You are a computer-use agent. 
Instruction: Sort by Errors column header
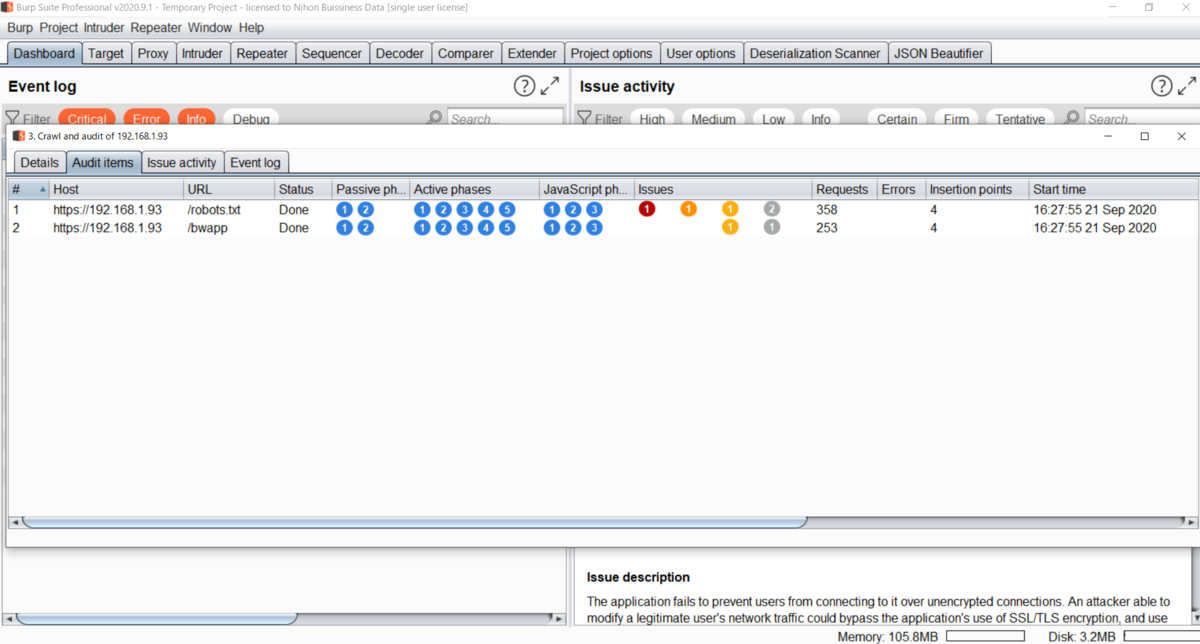[901, 189]
